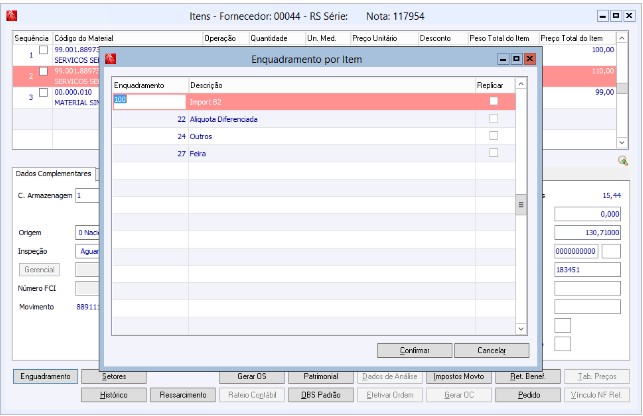
Task: Minimize the Itens window
Action: coord(603,16)
